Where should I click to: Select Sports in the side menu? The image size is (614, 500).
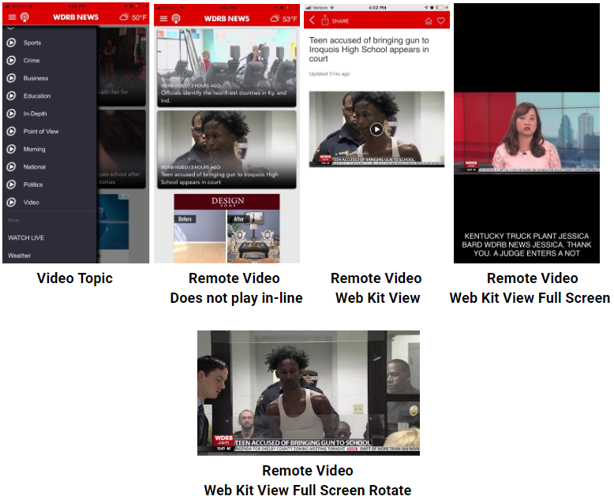(x=32, y=43)
